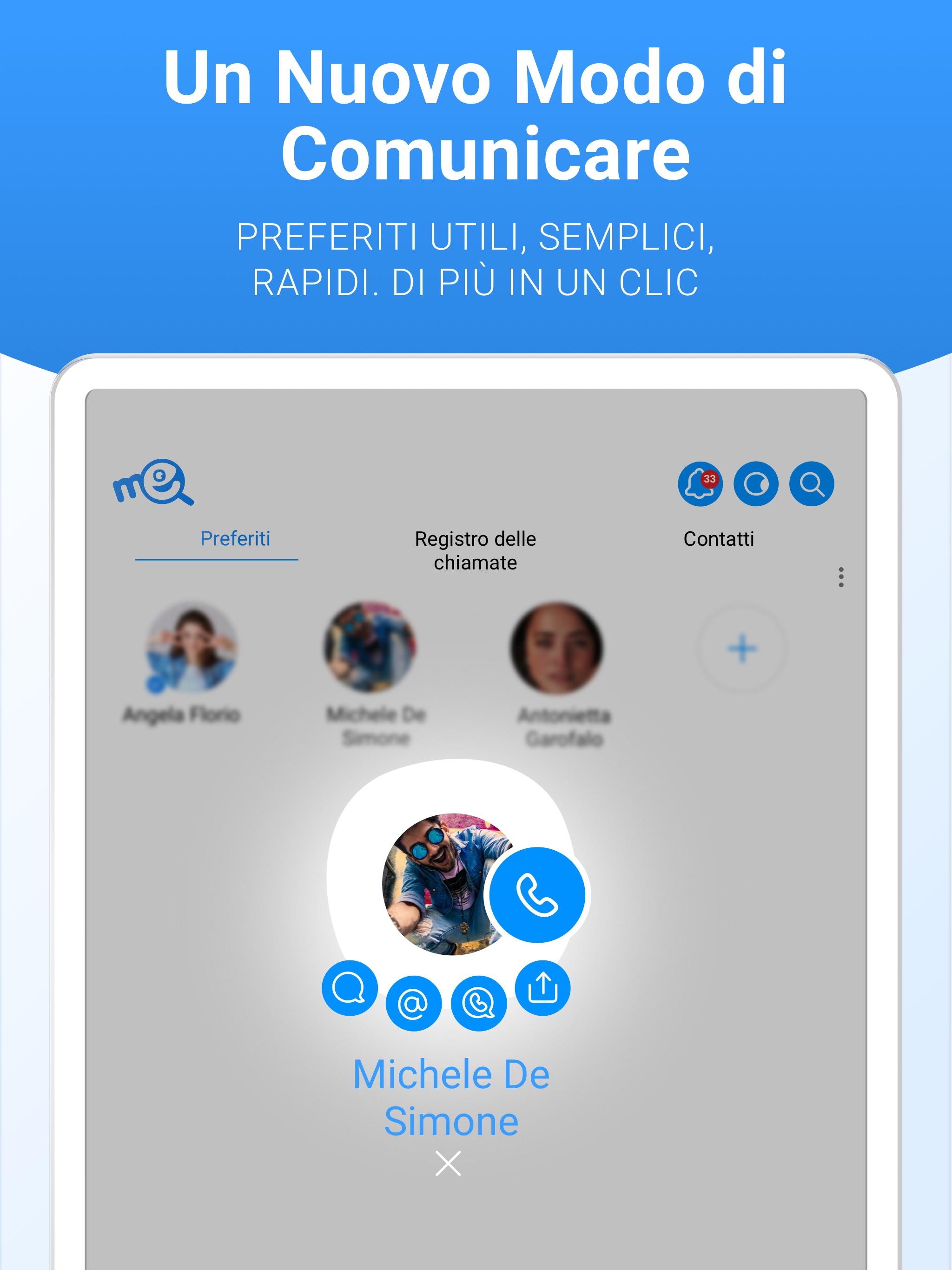This screenshot has height=1270, width=952.
Task: Email Michele using the @ icon
Action: pyautogui.click(x=413, y=1003)
